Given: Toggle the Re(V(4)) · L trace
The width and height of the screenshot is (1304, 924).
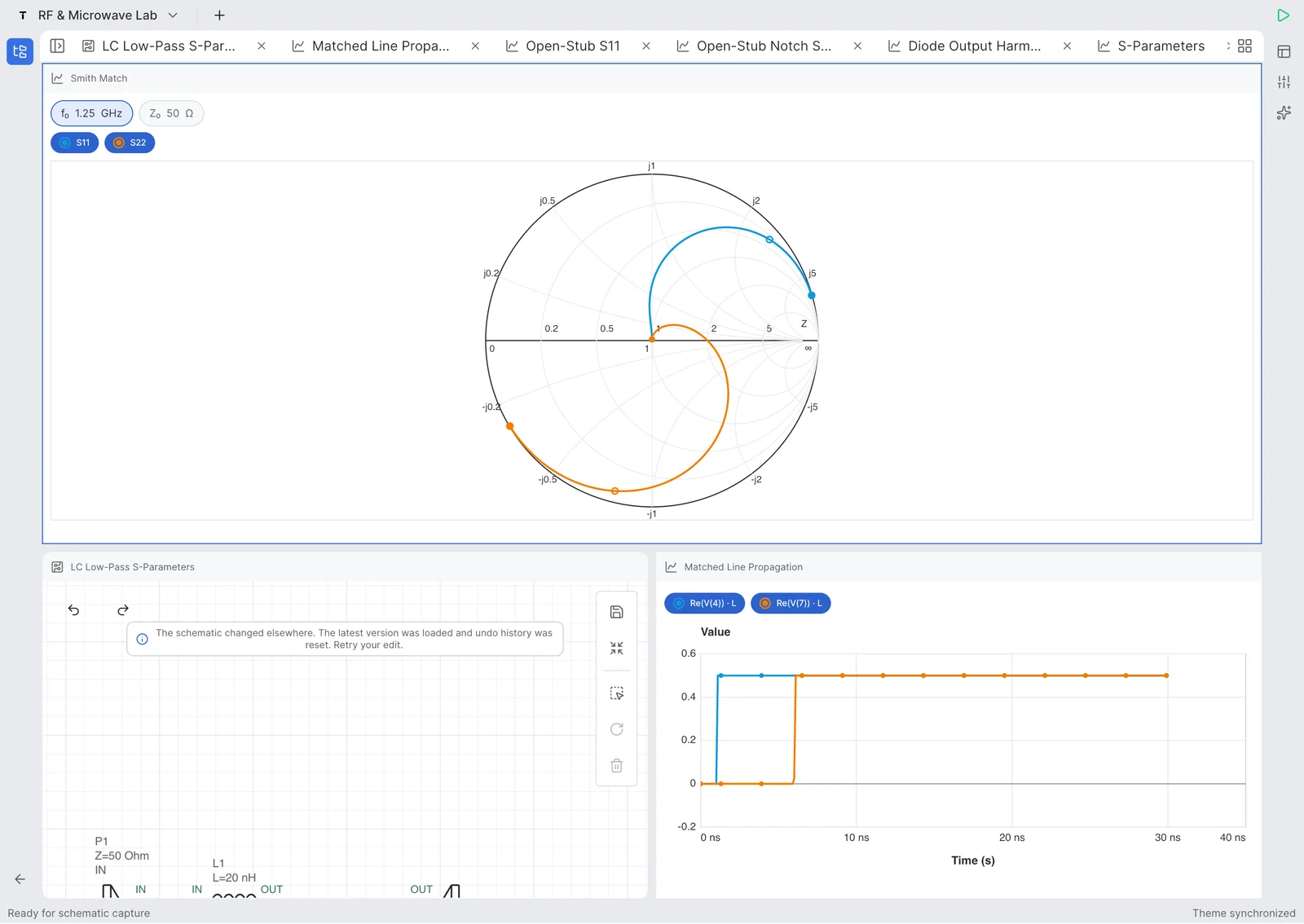Looking at the screenshot, I should [705, 604].
